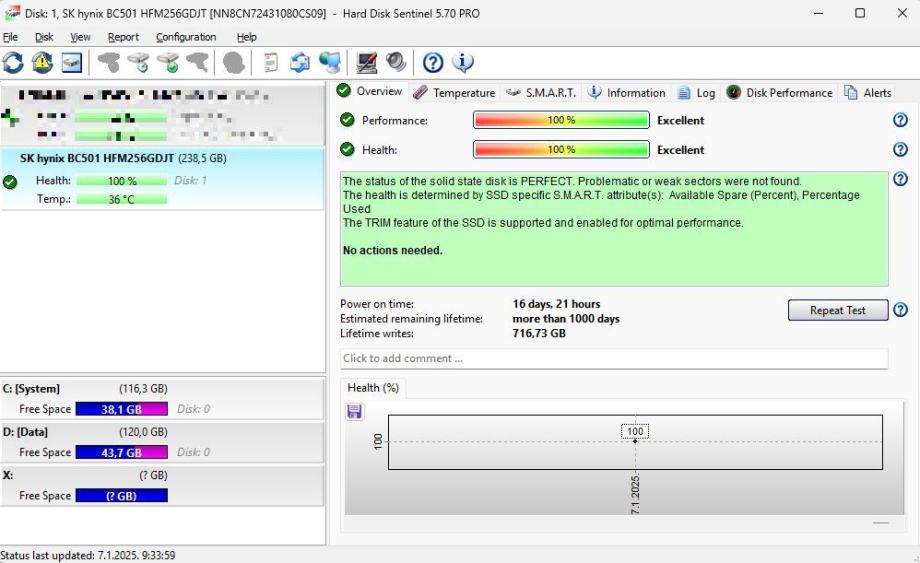920x563 pixels.
Task: Click the disk with clock badge icon
Action: pyautogui.click(x=139, y=62)
